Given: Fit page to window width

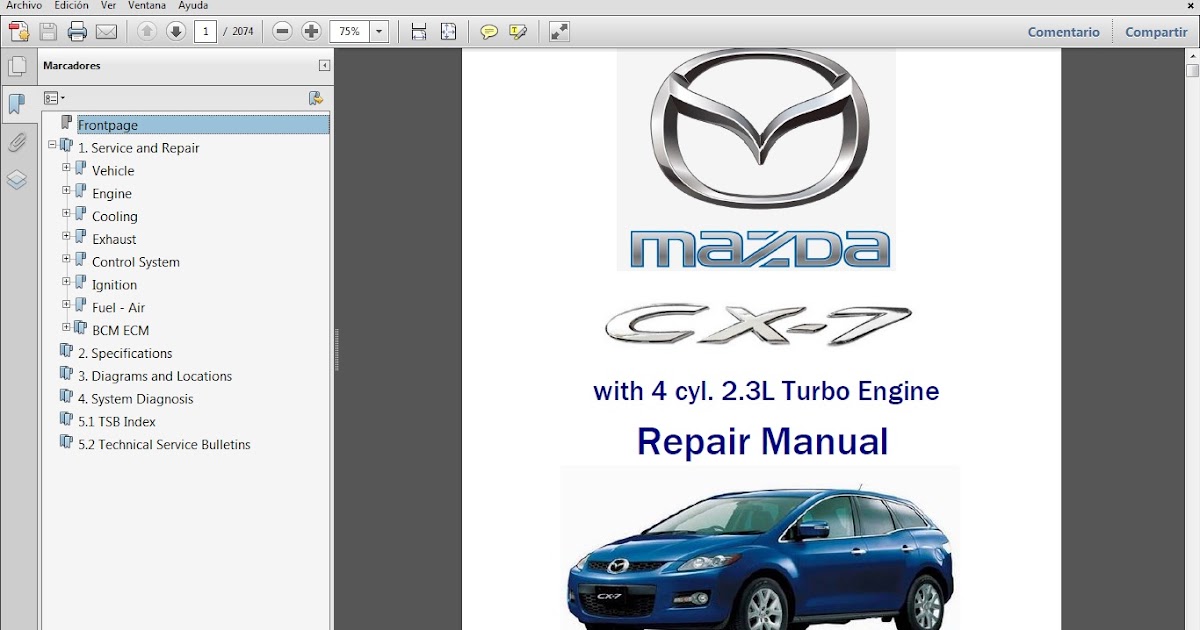Looking at the screenshot, I should pos(418,31).
